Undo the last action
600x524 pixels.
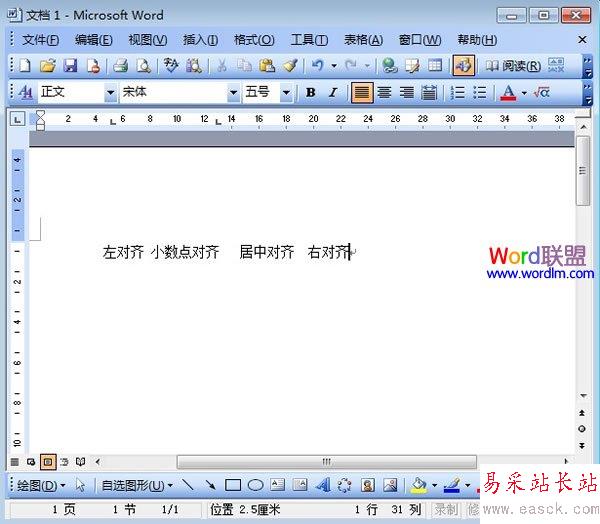point(317,66)
